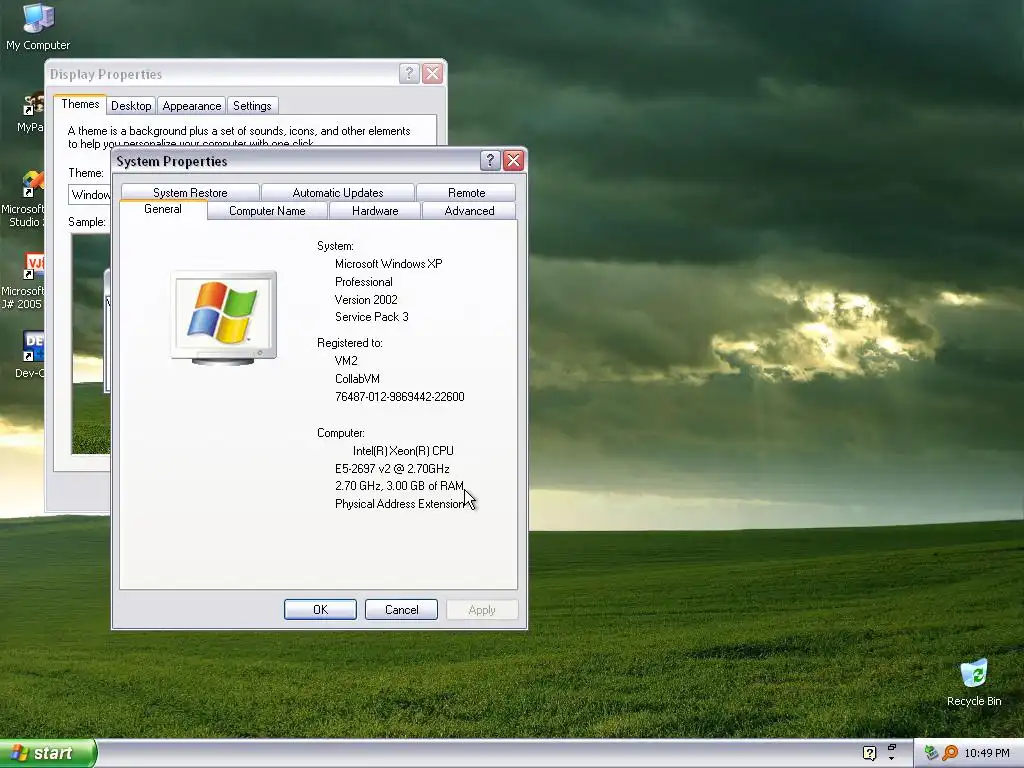Click OK in System Properties
This screenshot has width=1024, height=768.
pyautogui.click(x=320, y=609)
